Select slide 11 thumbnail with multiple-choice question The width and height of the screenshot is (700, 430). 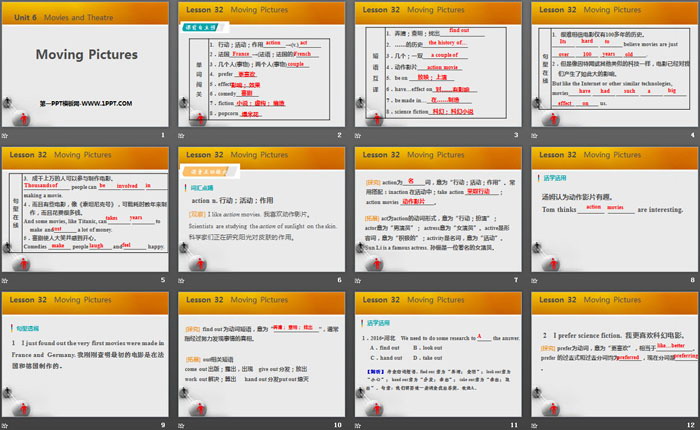tap(438, 355)
